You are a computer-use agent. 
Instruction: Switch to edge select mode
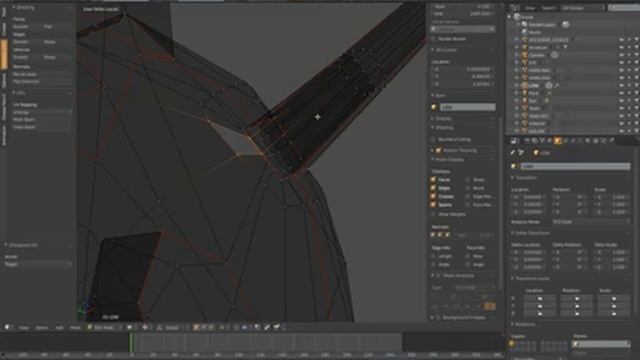tap(204, 327)
